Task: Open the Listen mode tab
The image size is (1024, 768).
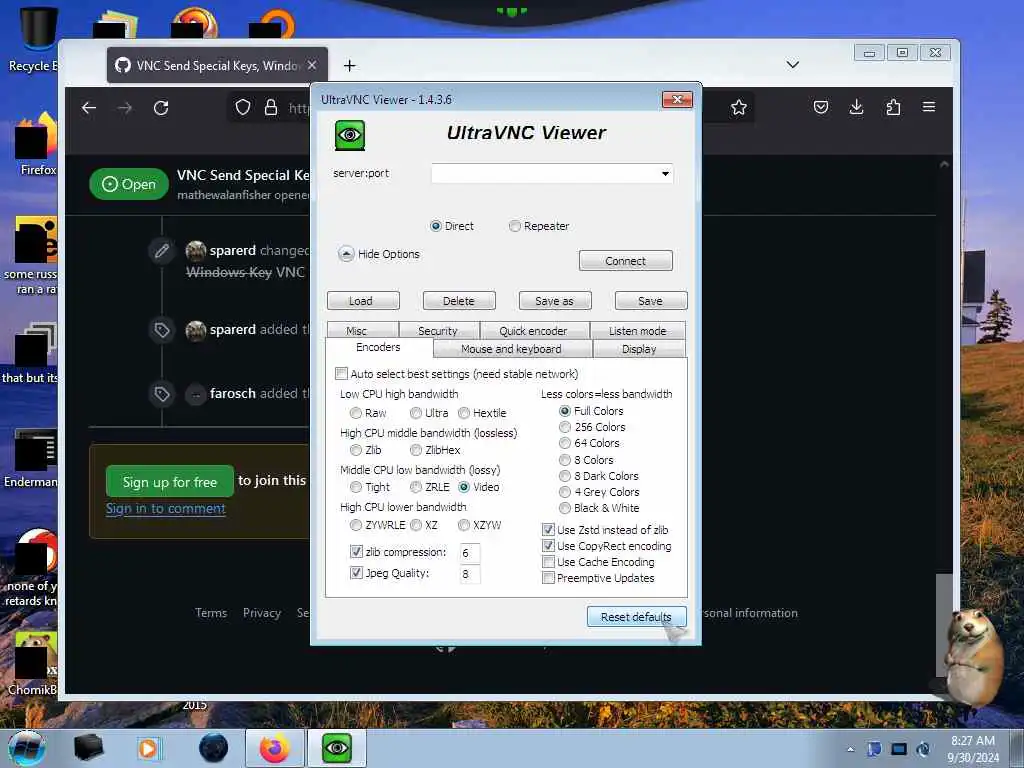Action: point(637,330)
